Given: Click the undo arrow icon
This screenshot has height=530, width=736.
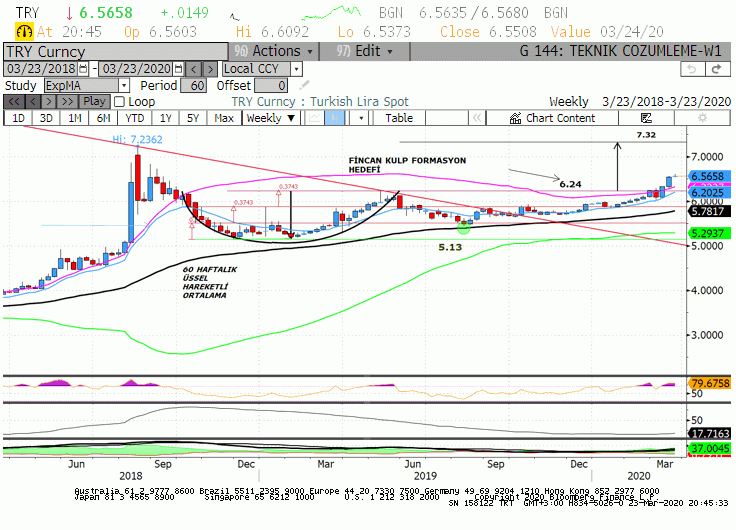Looking at the screenshot, I should click(x=692, y=69).
